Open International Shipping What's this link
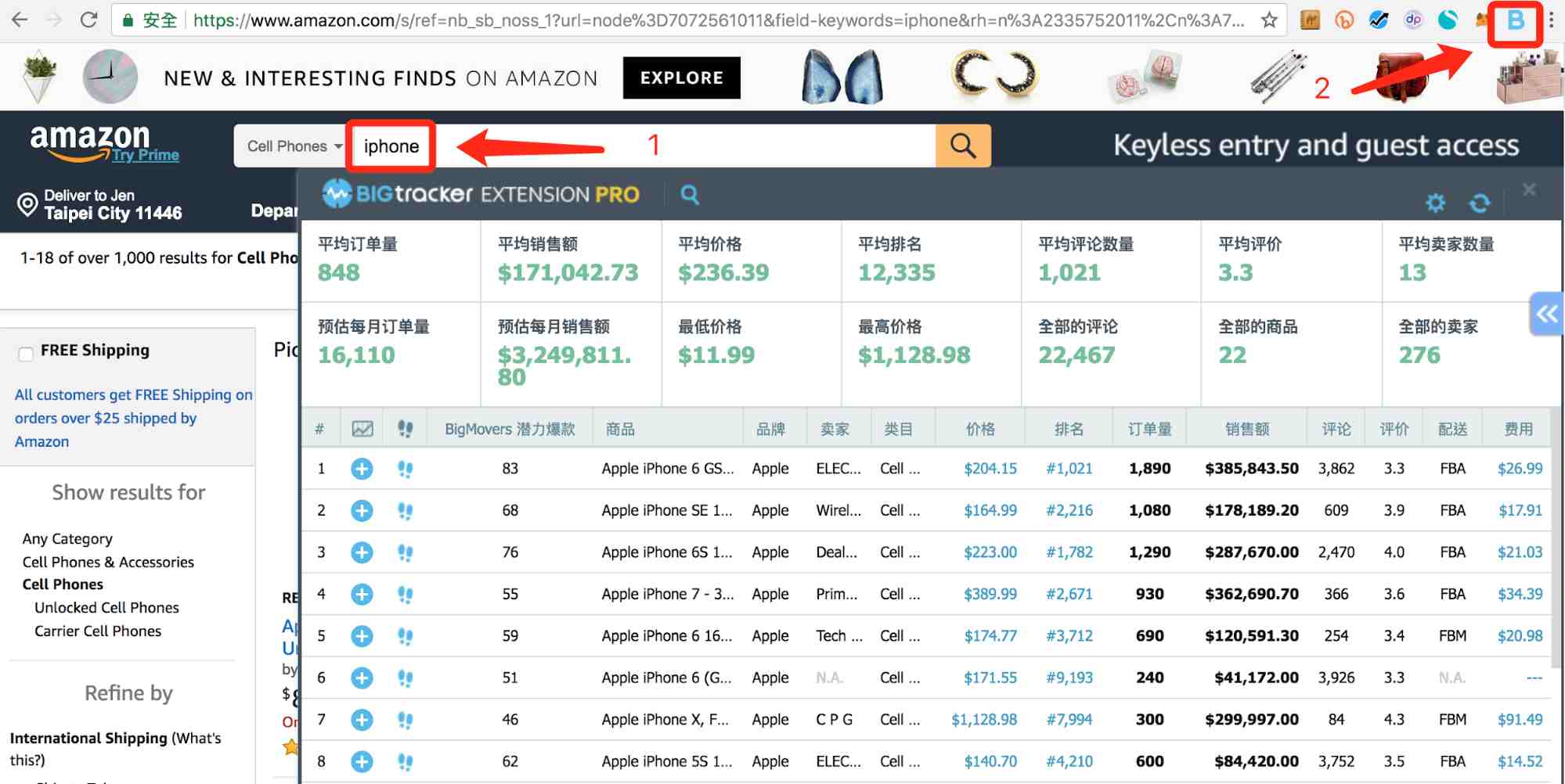 tap(115, 749)
